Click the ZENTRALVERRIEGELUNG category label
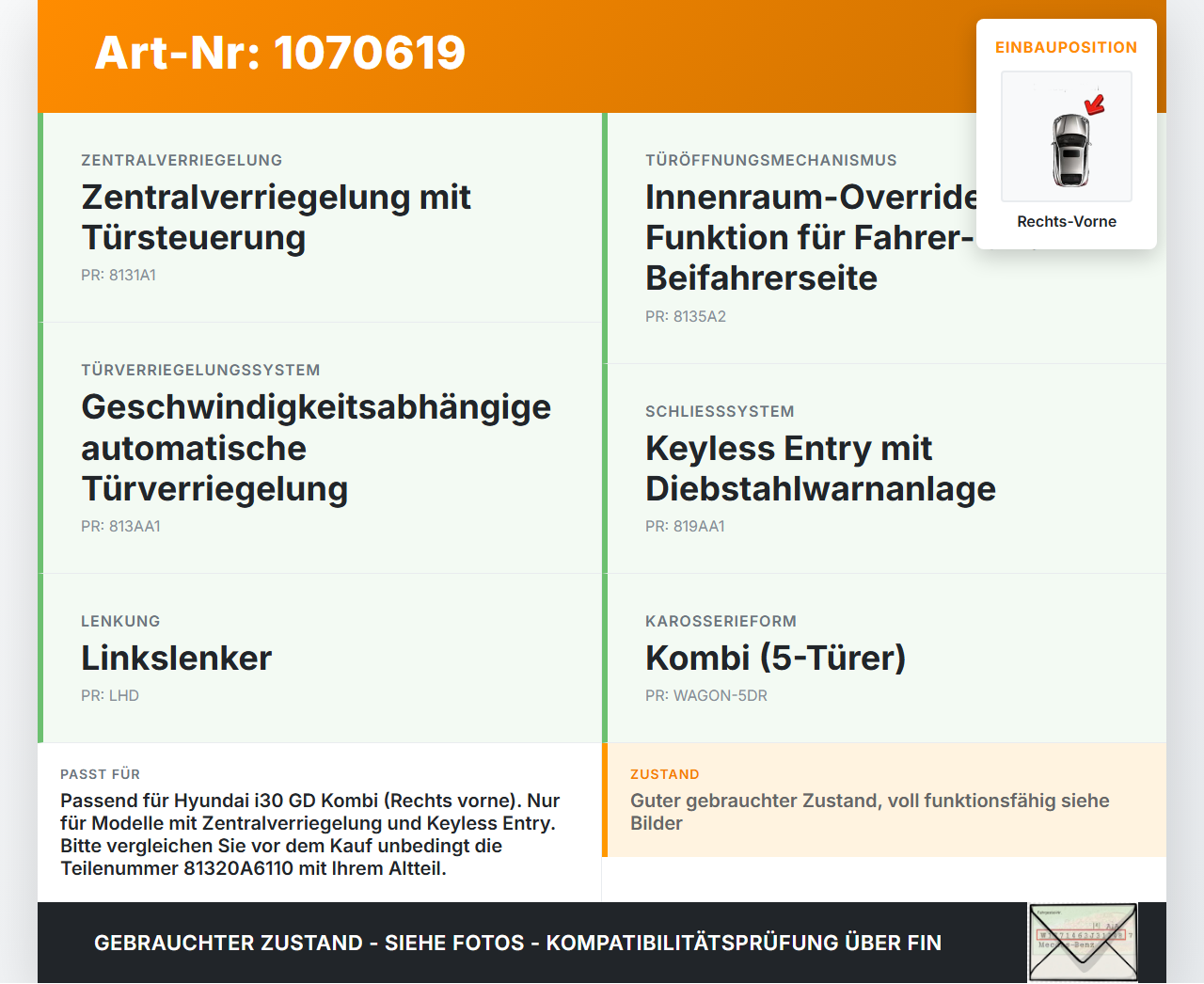This screenshot has width=1204, height=984. pos(182,160)
